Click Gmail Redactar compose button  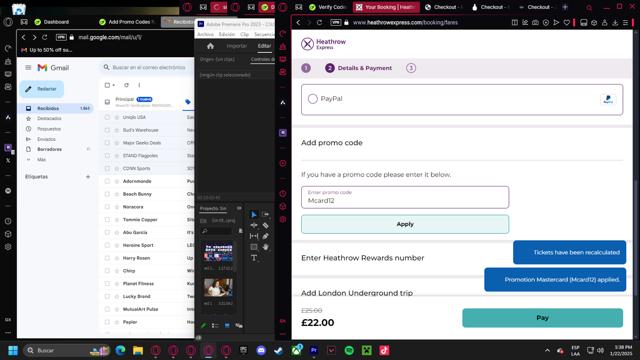pos(41,89)
